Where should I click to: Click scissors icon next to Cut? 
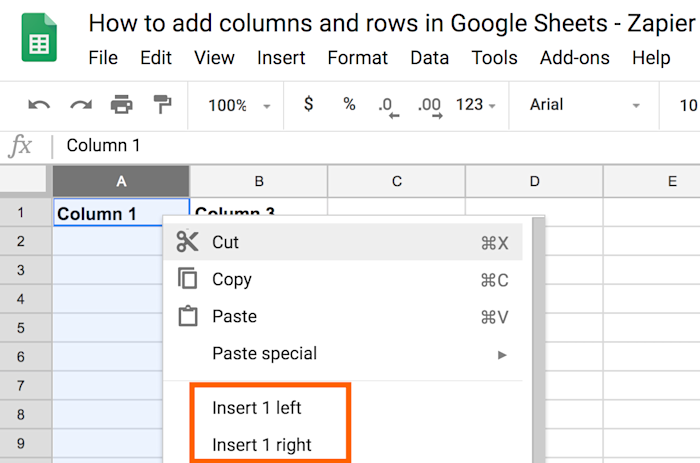coord(187,242)
